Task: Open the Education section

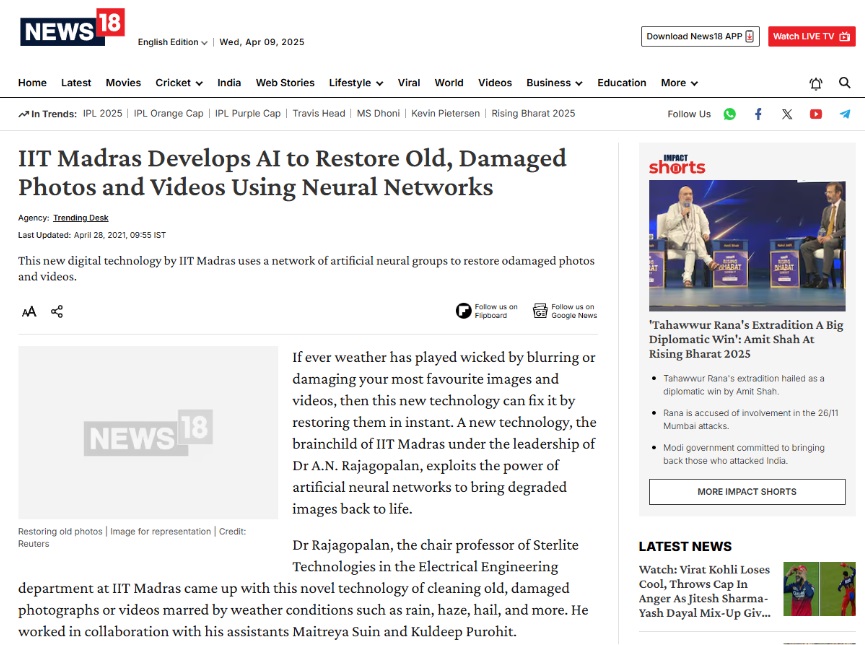Action: [622, 83]
